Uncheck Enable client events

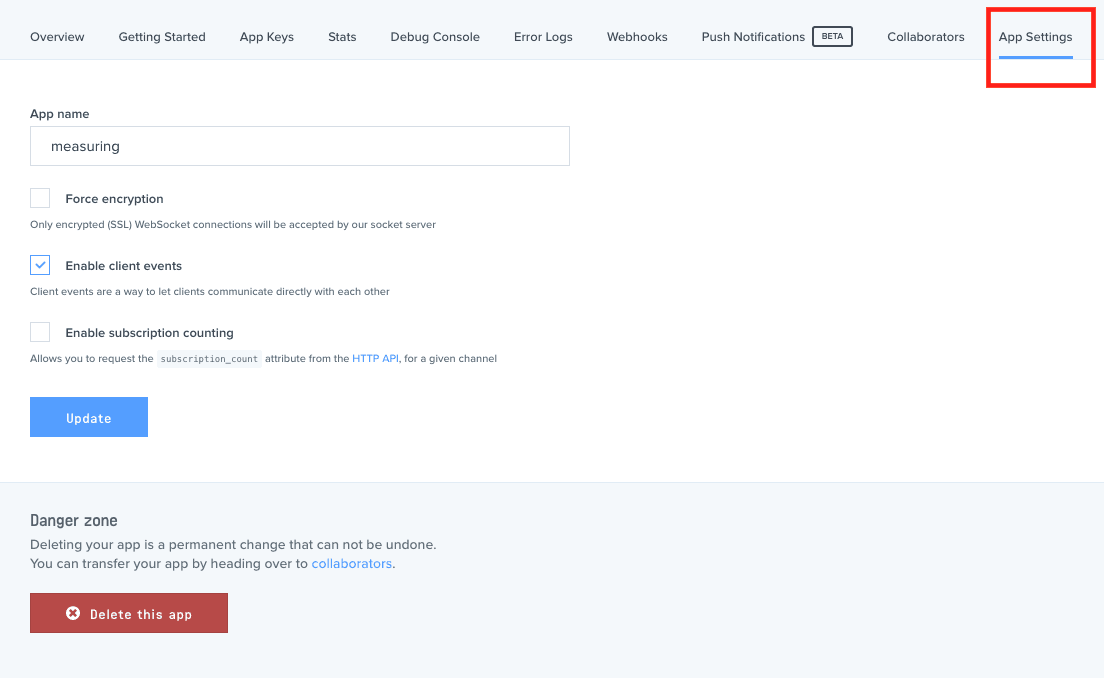(x=40, y=265)
